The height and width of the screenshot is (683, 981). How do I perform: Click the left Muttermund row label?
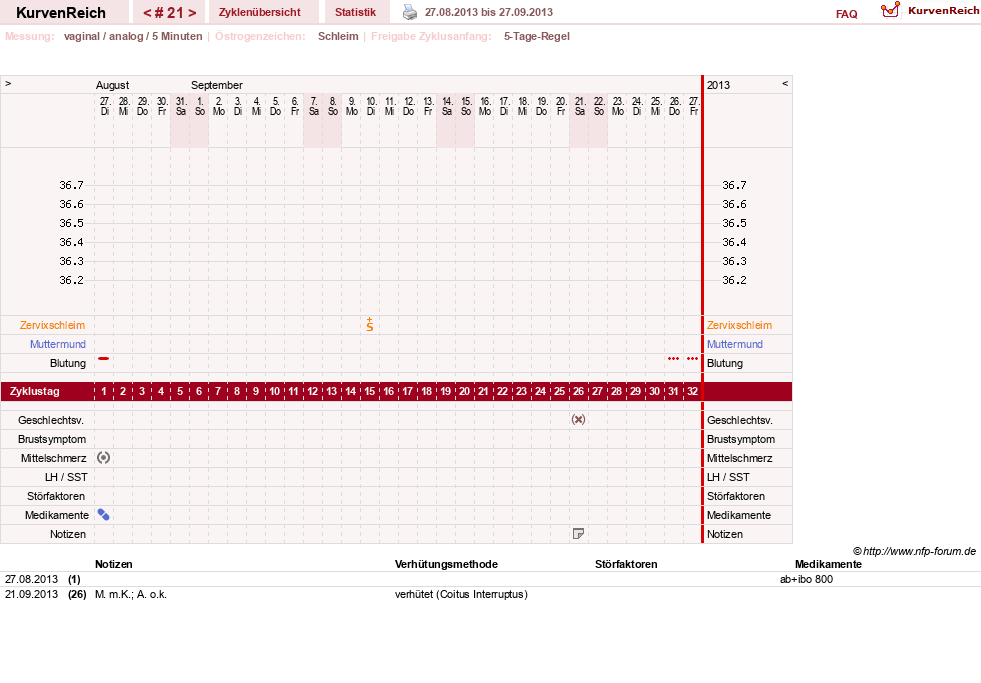[x=58, y=344]
